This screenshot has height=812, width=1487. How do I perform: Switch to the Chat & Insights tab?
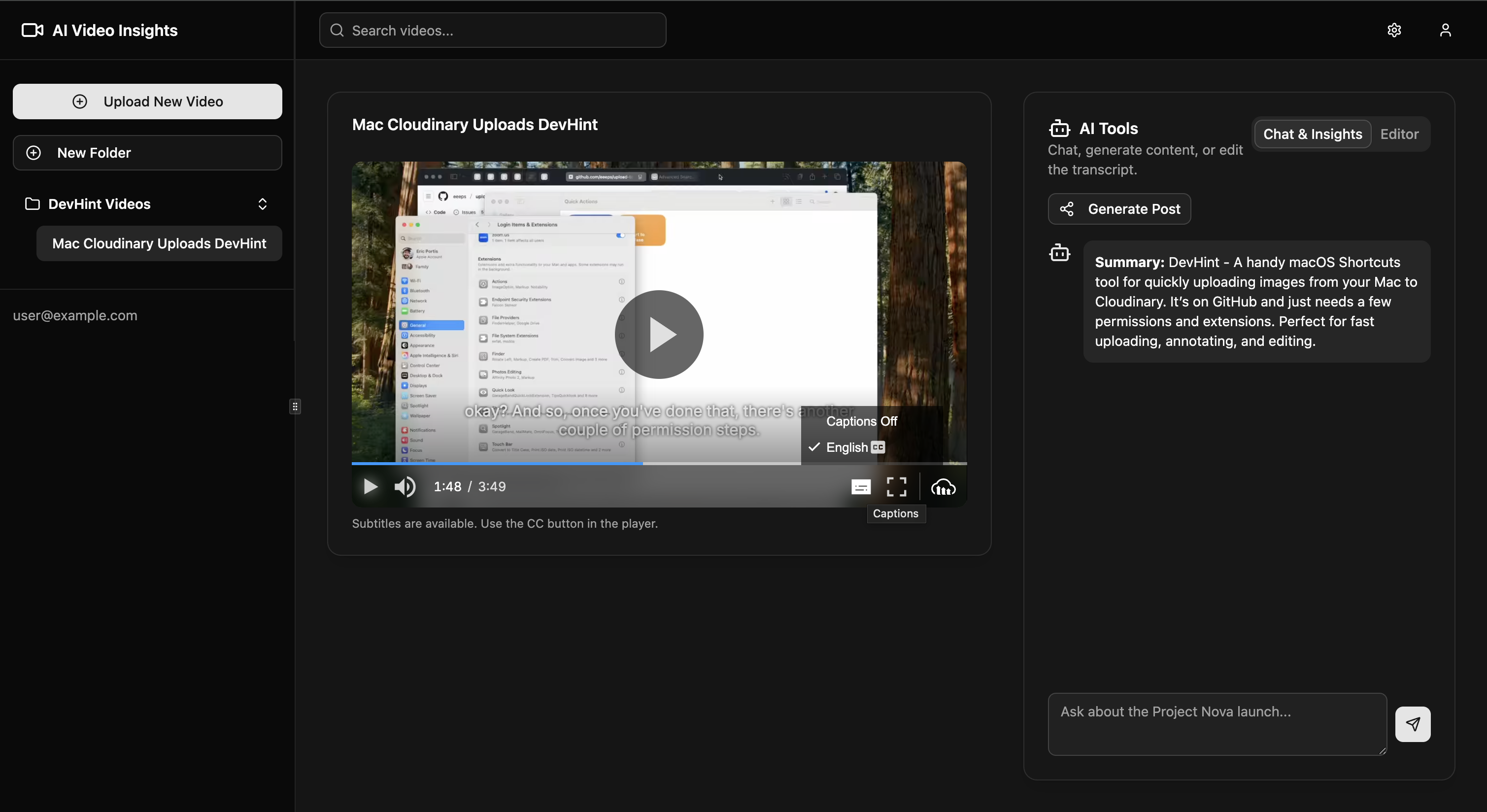click(1312, 134)
